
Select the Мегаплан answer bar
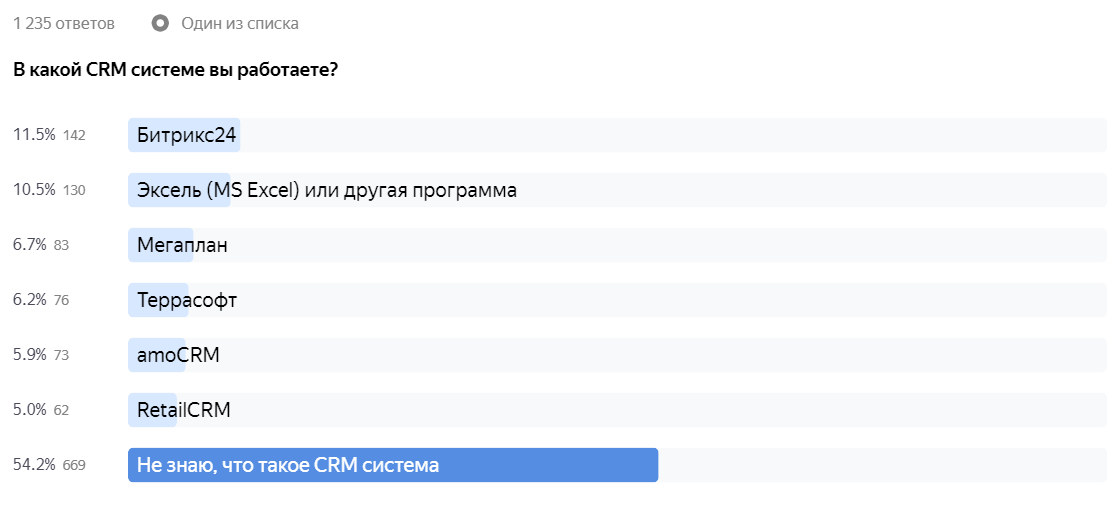(x=617, y=245)
